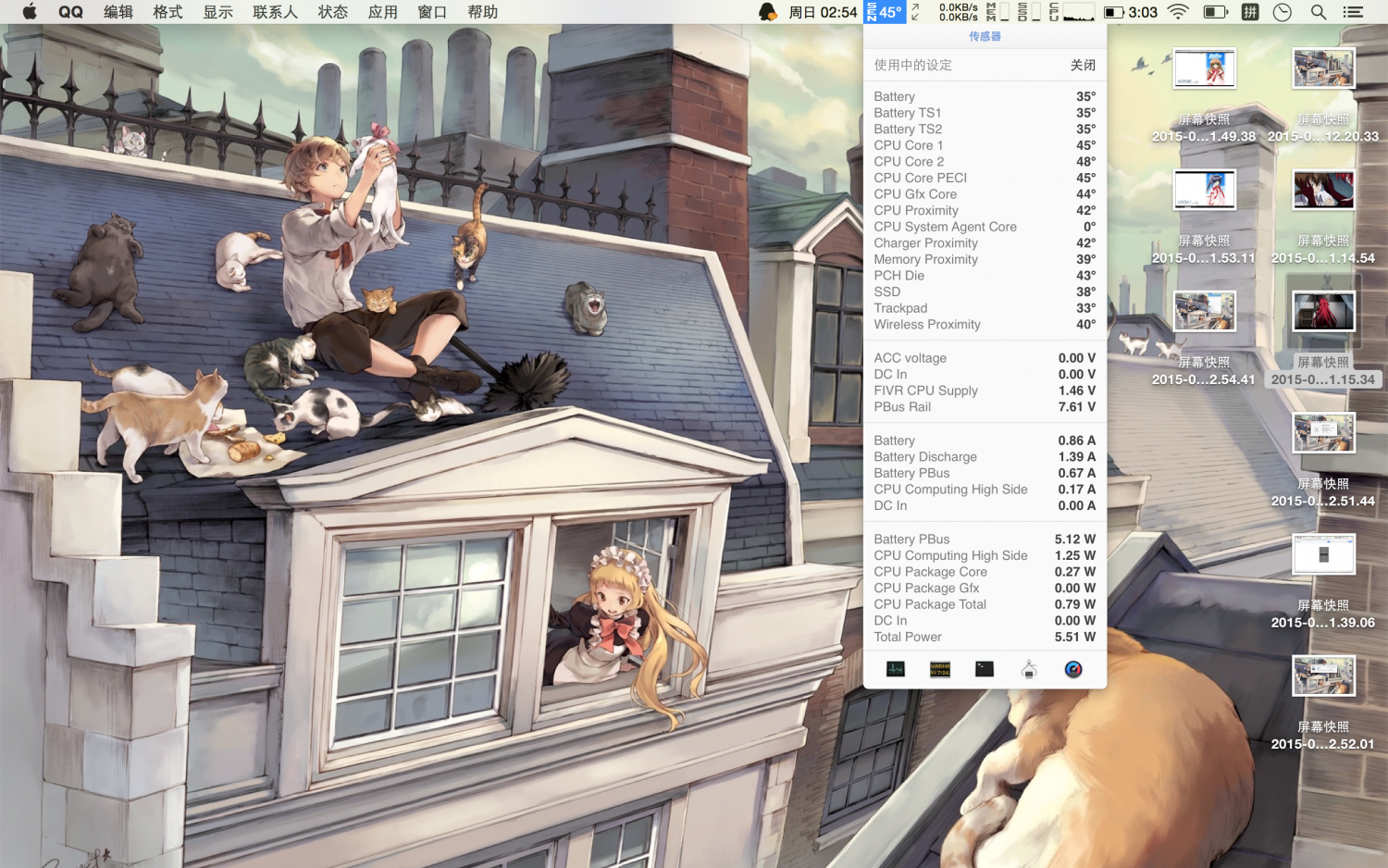Select the Total Power row
Screen dimensions: 1388x868
[x=985, y=638]
